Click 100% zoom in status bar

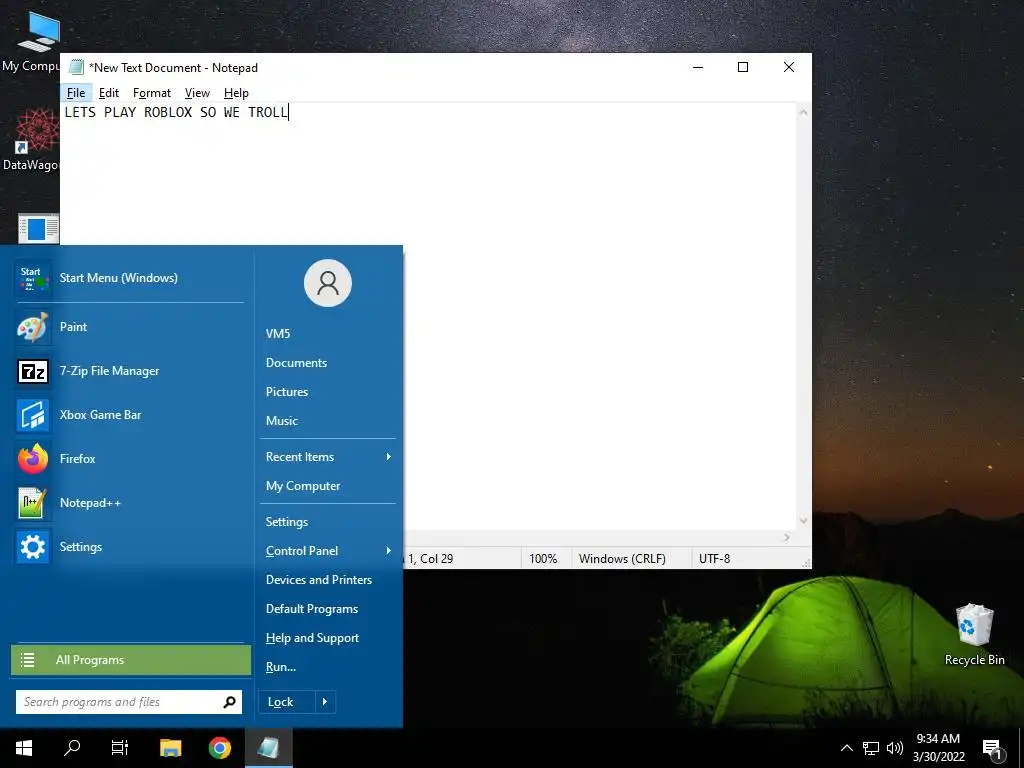(543, 559)
